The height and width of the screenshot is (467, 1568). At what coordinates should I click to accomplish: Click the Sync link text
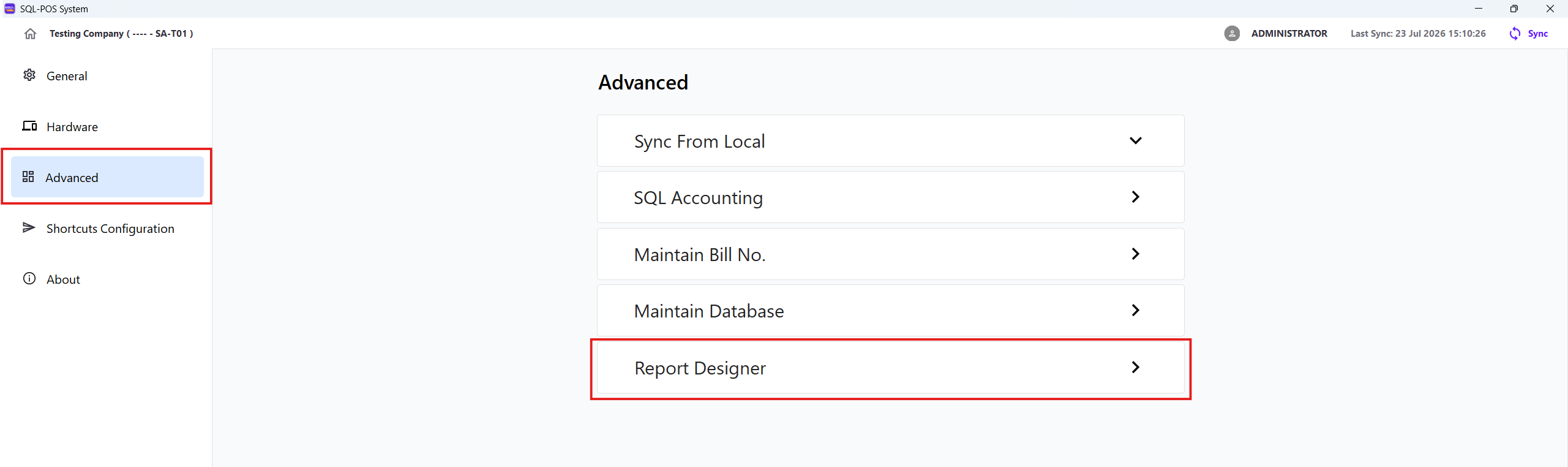(1537, 34)
